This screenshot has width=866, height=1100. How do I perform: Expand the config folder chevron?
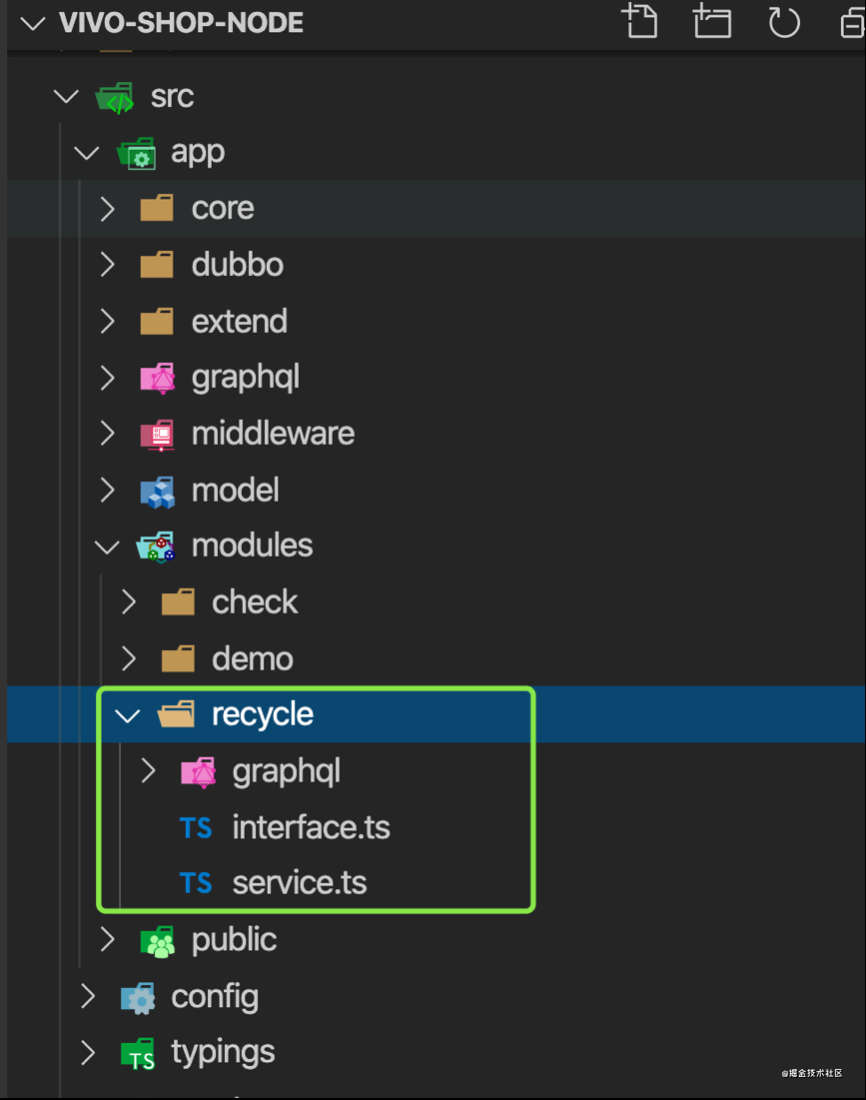click(88, 995)
